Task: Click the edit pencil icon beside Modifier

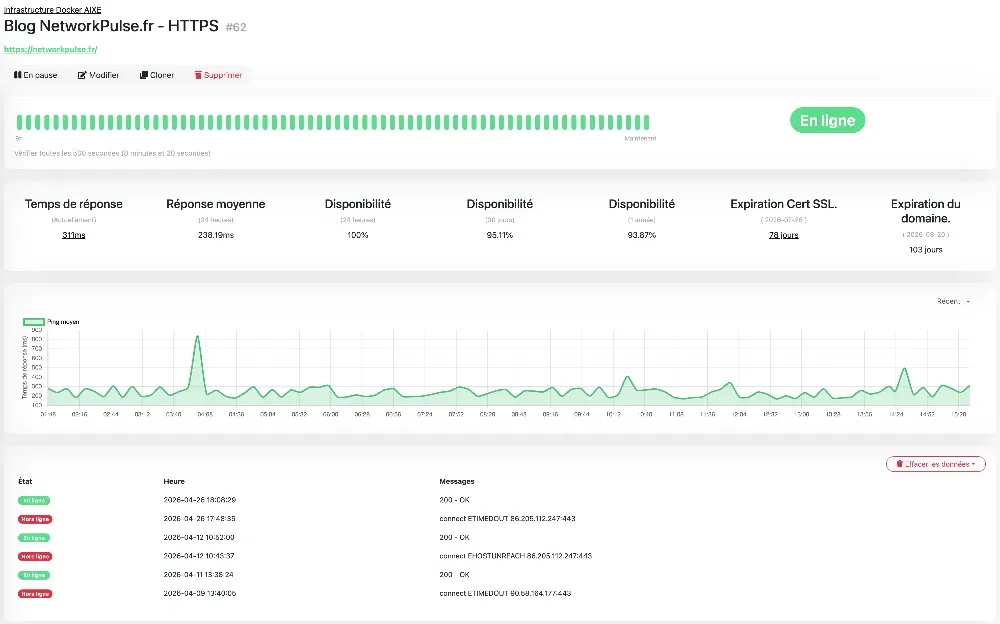Action: 82,75
